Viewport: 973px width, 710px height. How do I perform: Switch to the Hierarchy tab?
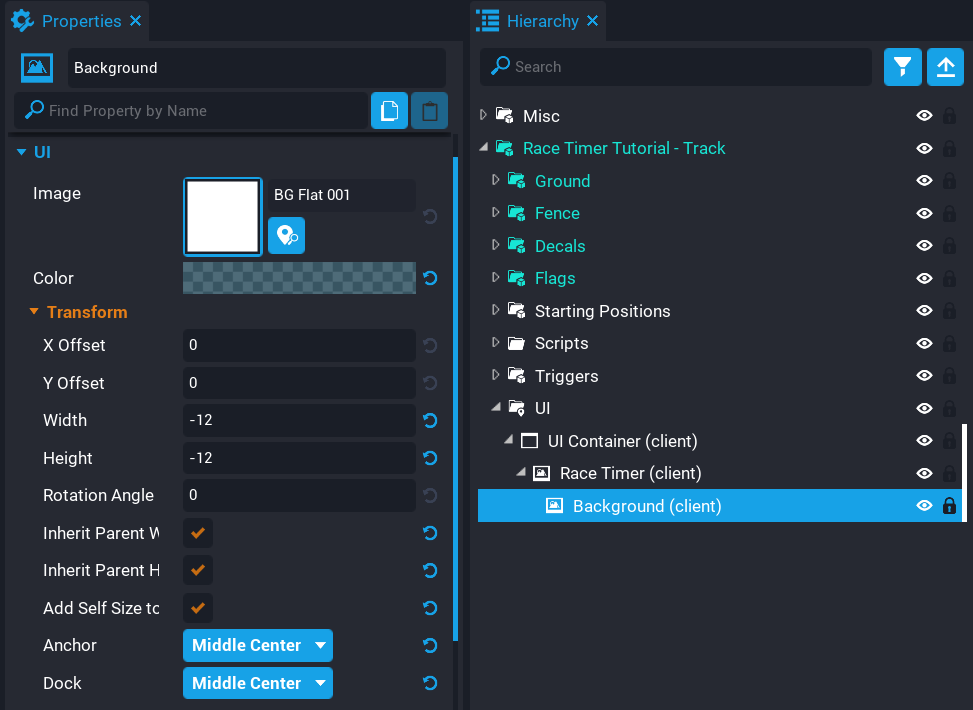(540, 20)
